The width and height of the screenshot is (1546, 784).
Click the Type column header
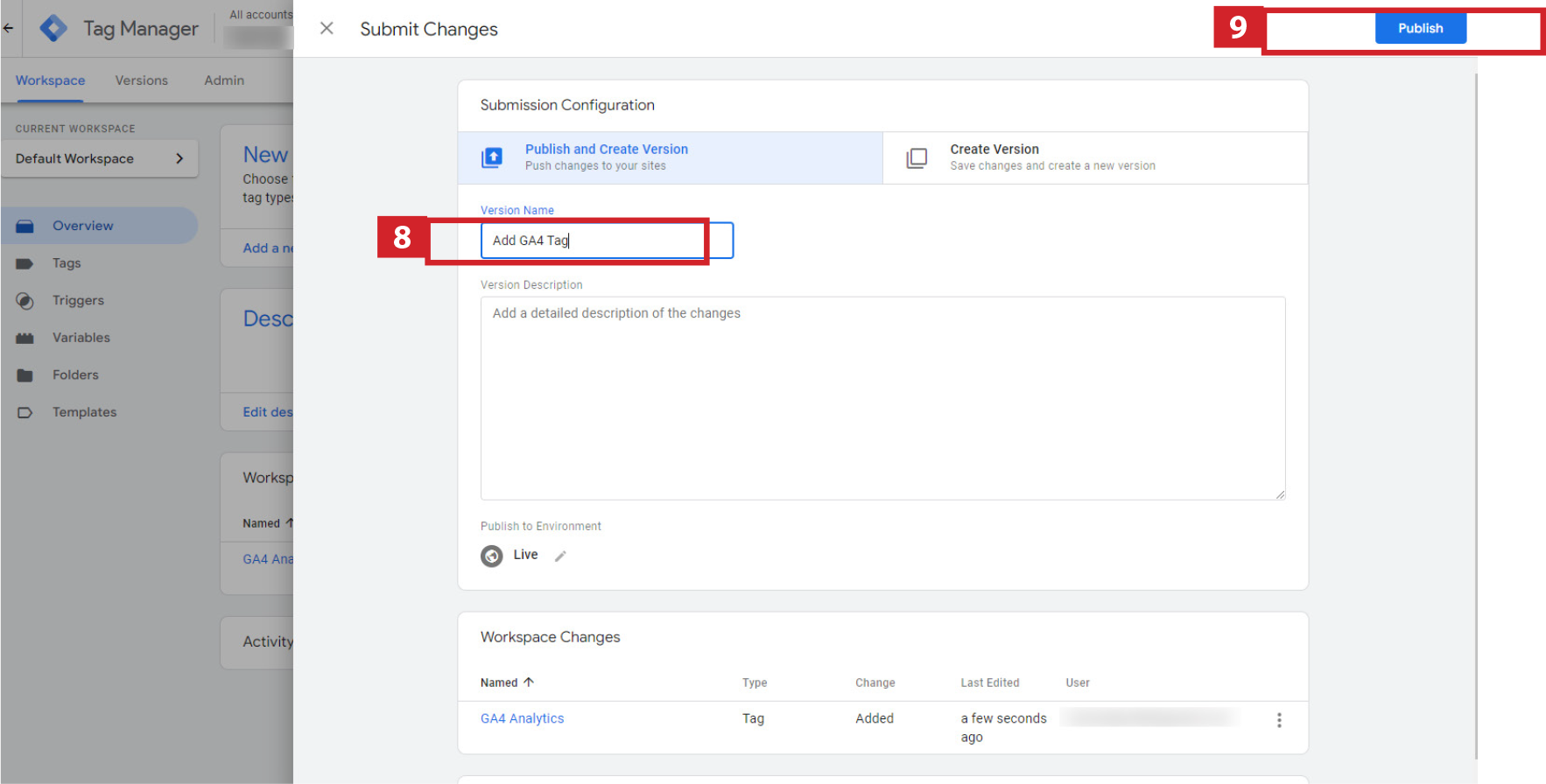[x=755, y=682]
